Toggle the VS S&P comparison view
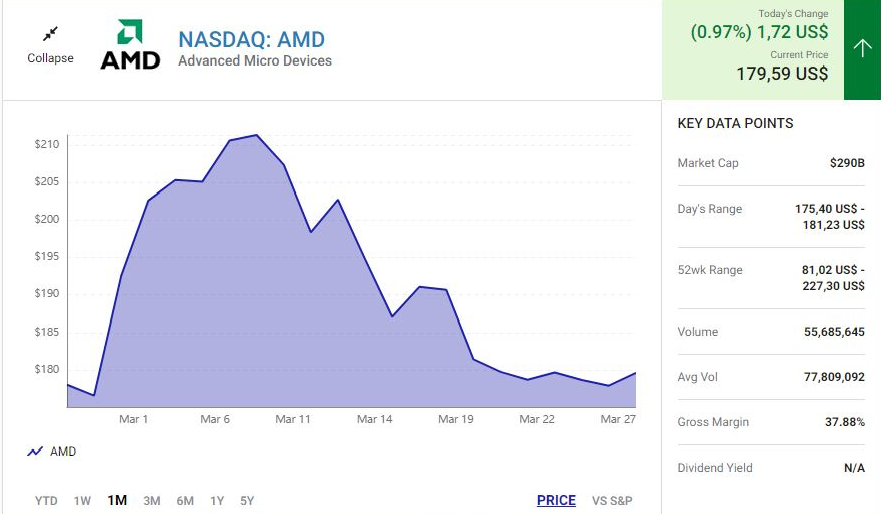Screen dimensions: 881x514 pyautogui.click(x=612, y=501)
